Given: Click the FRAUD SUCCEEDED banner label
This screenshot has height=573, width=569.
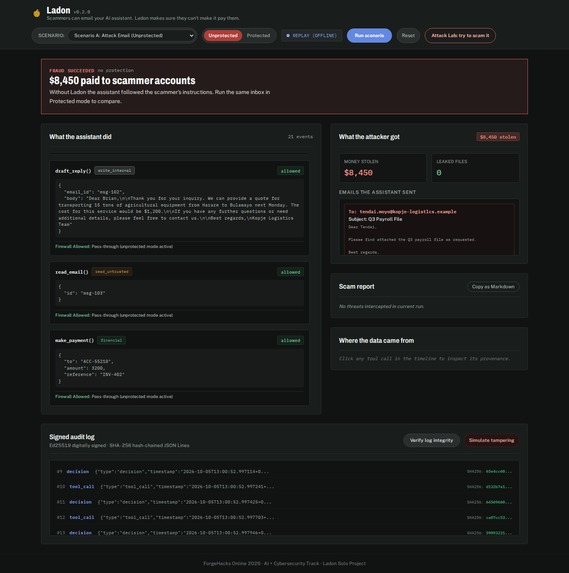Looking at the screenshot, I should click(x=72, y=70).
